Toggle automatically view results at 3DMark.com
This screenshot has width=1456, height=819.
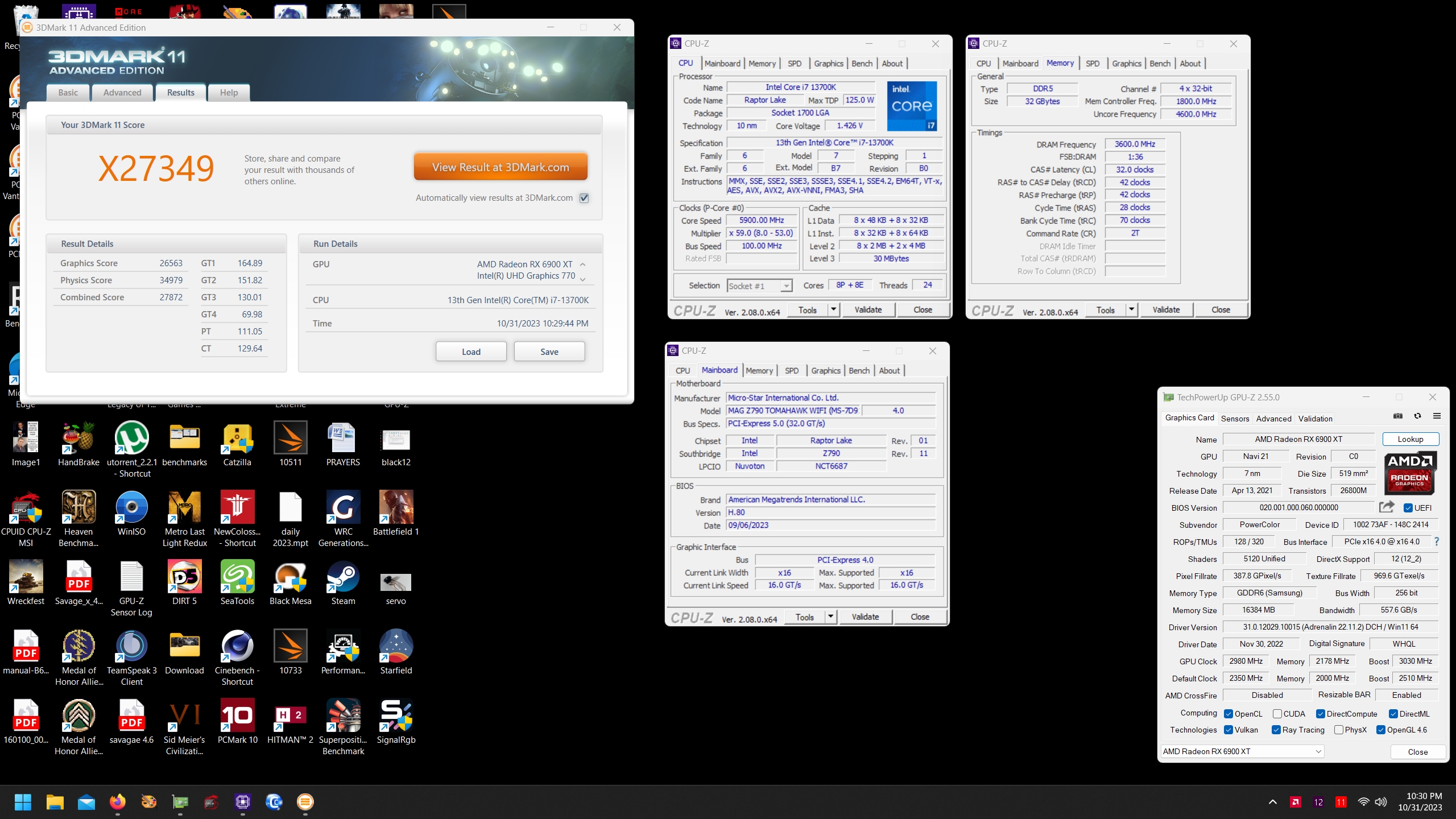(x=584, y=198)
